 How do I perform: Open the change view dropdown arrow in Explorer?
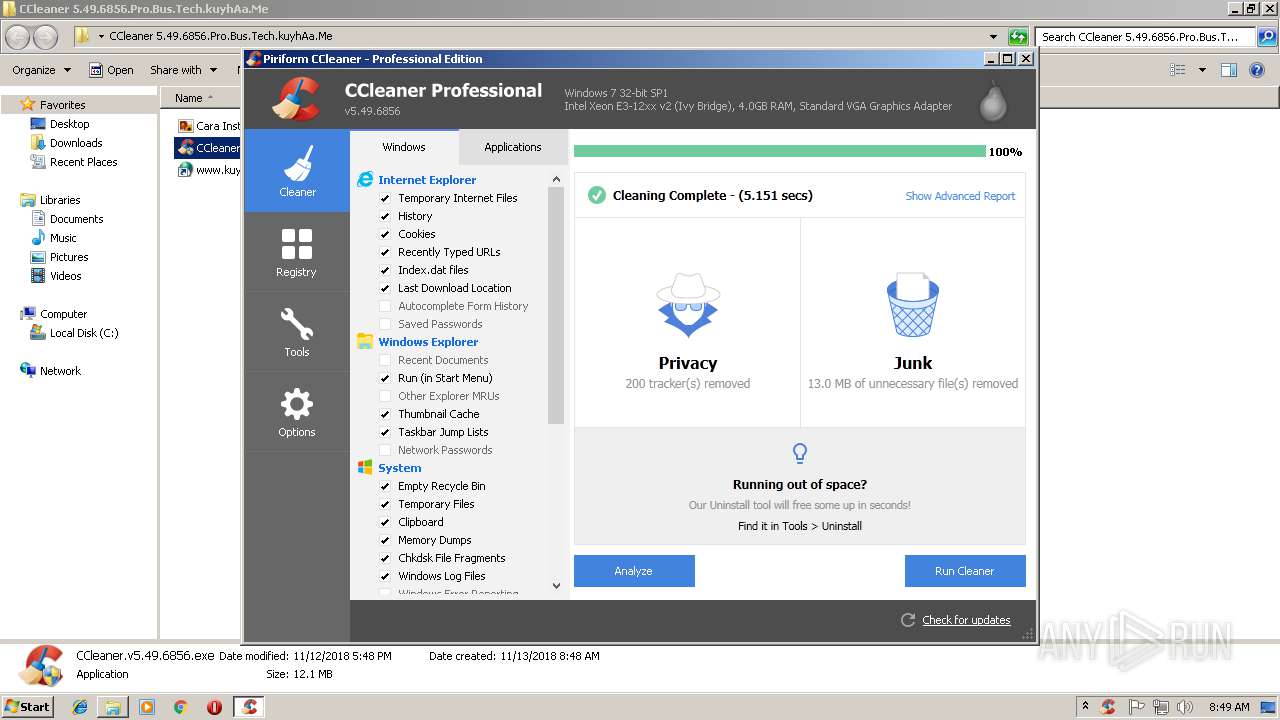pos(1202,70)
